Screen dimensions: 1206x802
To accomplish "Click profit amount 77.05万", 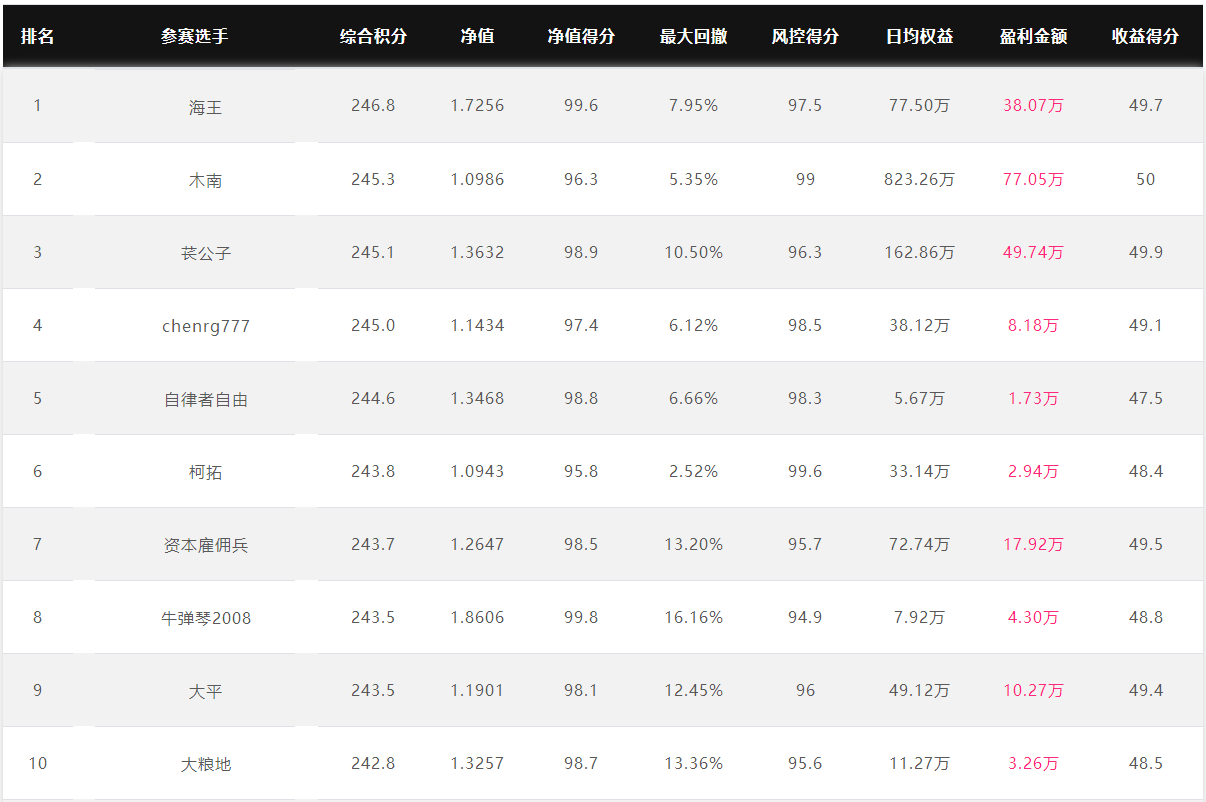I will pyautogui.click(x=1033, y=180).
